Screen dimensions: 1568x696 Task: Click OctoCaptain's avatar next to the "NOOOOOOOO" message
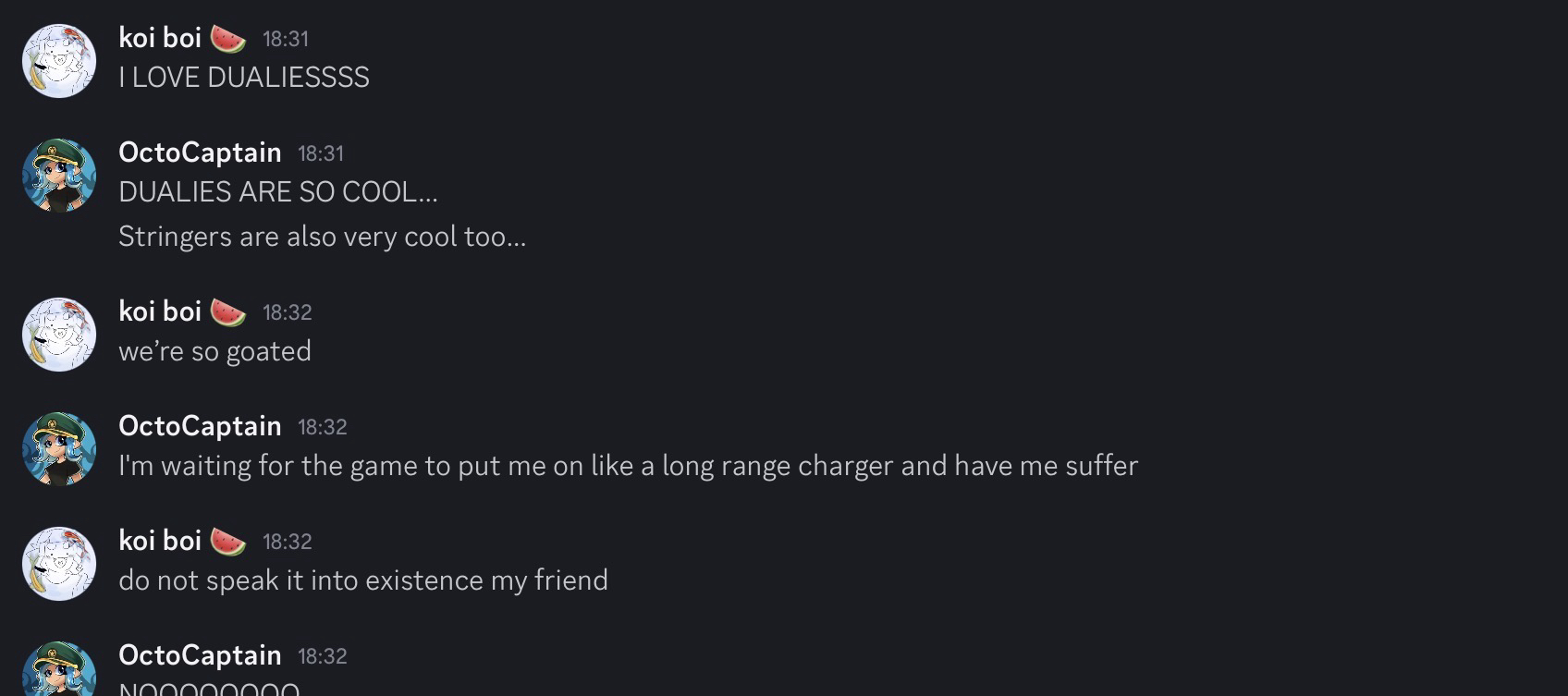click(x=59, y=670)
